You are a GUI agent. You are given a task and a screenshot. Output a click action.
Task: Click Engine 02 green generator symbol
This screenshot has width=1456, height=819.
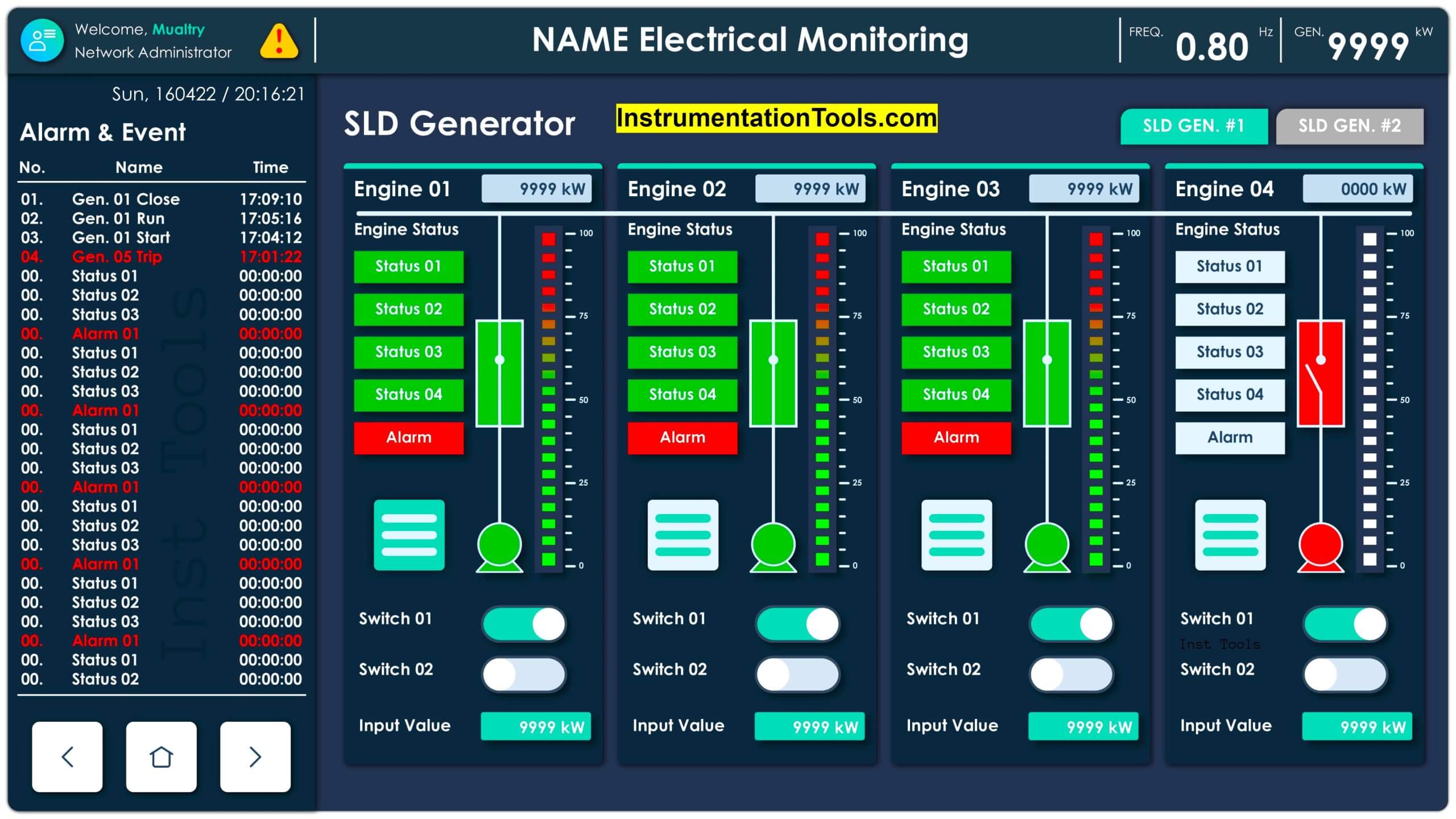pos(773,547)
